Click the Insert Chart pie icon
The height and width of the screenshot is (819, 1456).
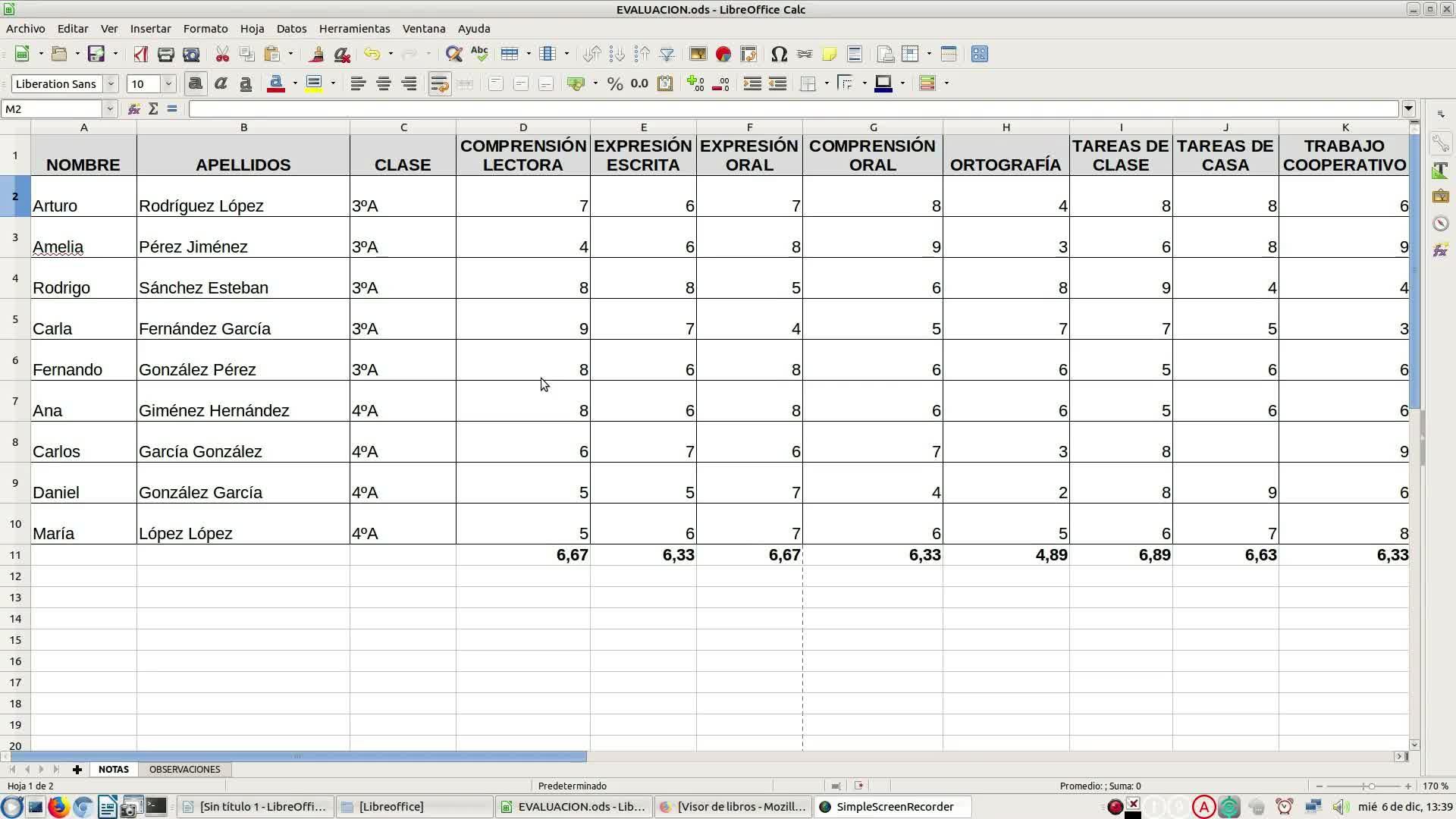coord(723,54)
